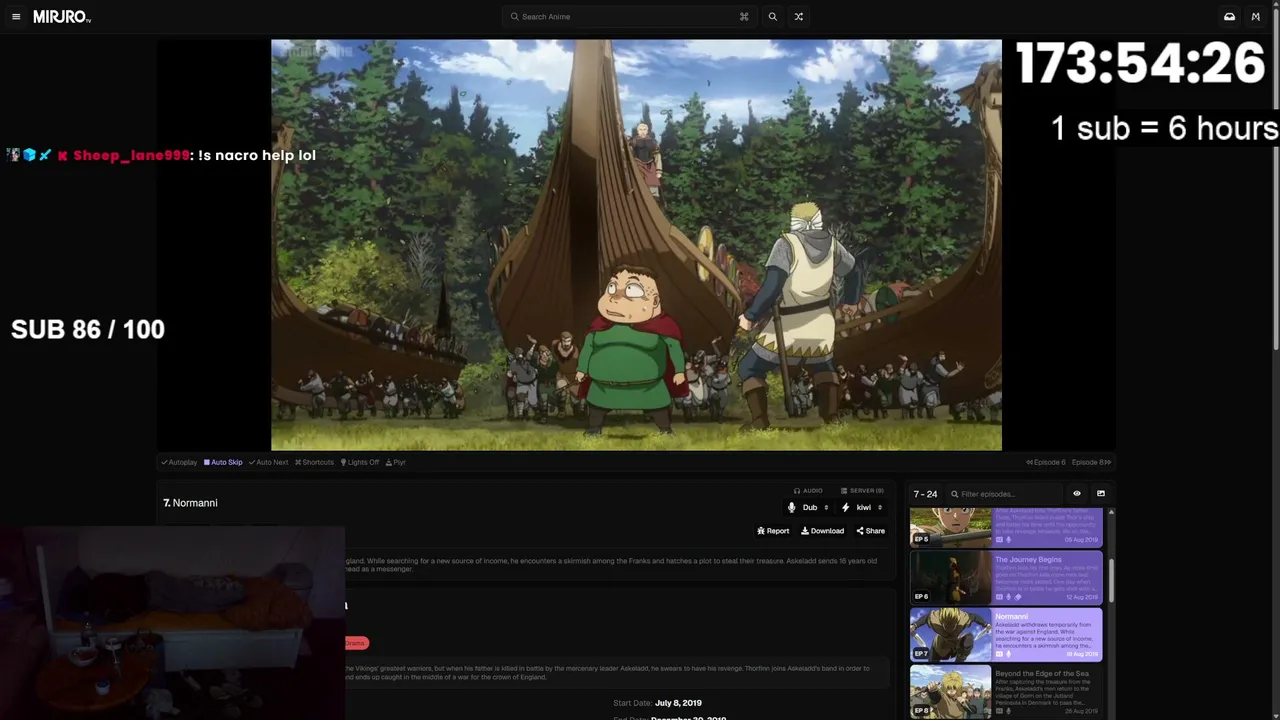This screenshot has width=1280, height=720.
Task: Click the 12 Aug 2019 date on EP 6 card
Action: tap(1081, 597)
